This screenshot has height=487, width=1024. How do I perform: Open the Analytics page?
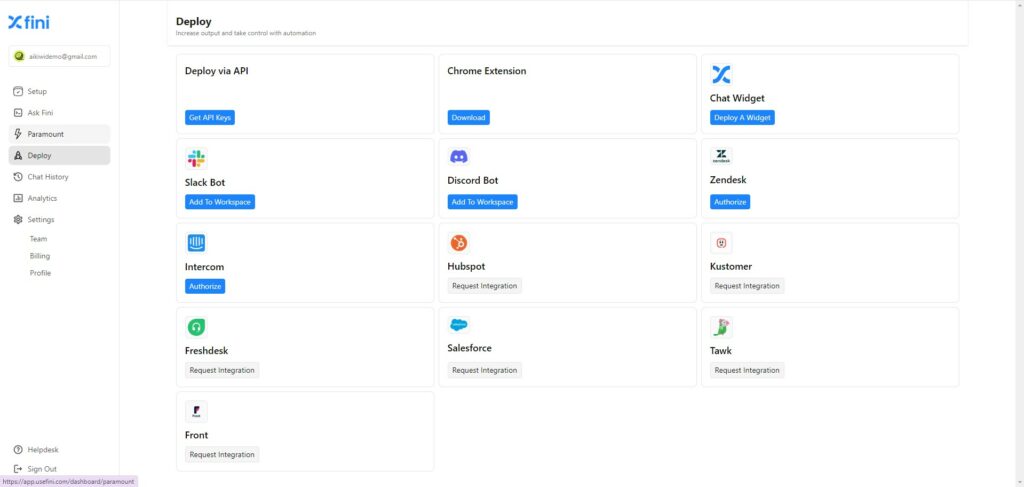click(59, 198)
